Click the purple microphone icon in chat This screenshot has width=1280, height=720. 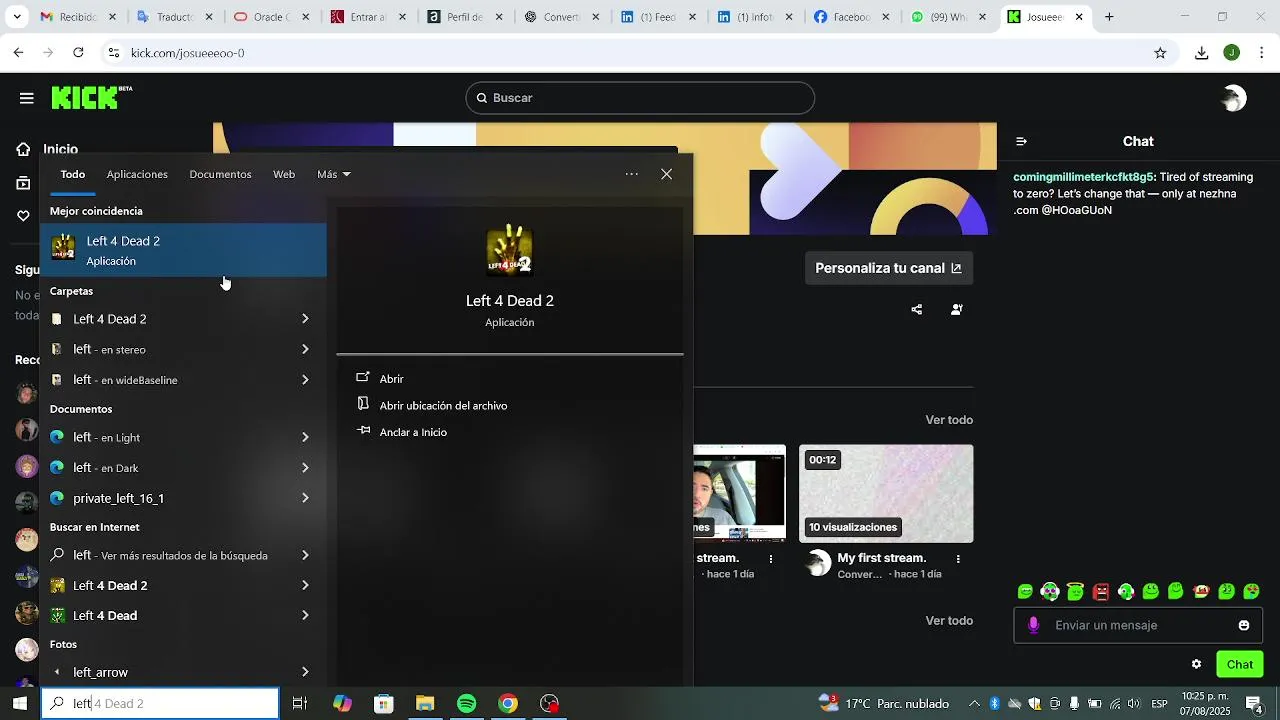point(1034,625)
